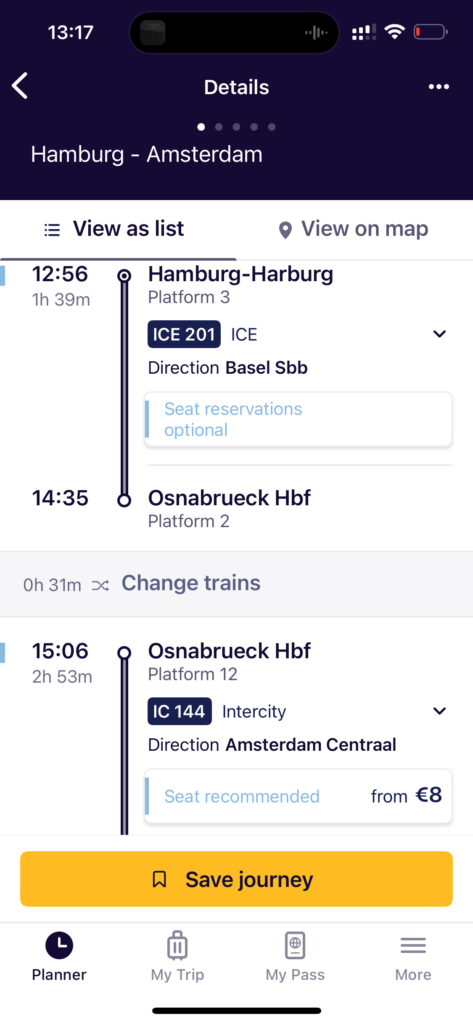This screenshot has width=473, height=1024.
Task: Tap the change trains shuffle icon
Action: [100, 585]
